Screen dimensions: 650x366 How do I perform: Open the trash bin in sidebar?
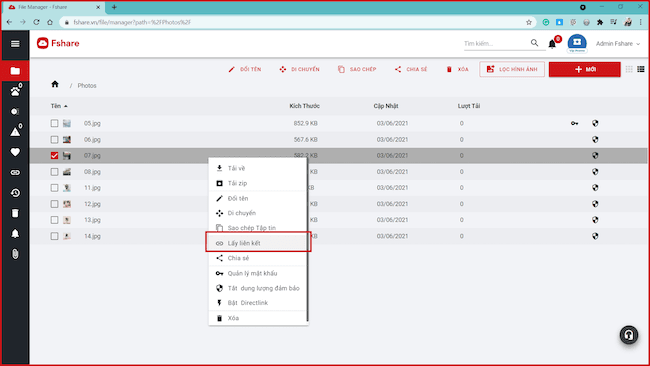tap(15, 213)
